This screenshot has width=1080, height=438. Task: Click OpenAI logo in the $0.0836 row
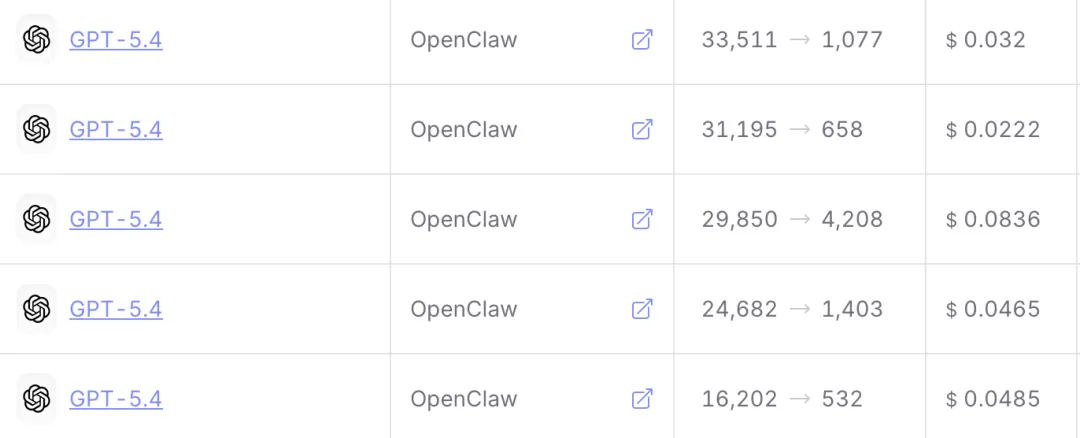coord(37,219)
